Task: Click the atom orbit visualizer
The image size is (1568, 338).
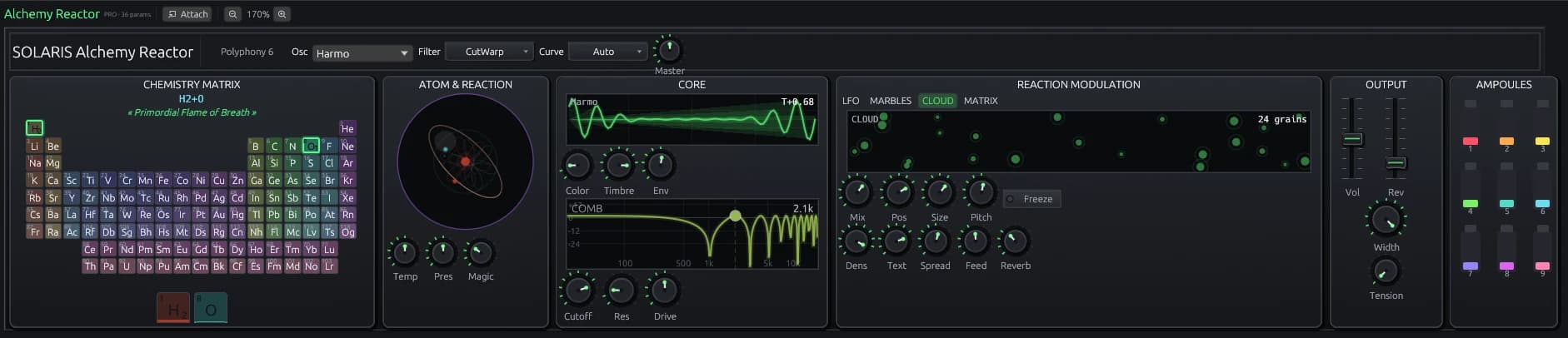Action: pyautogui.click(x=465, y=162)
